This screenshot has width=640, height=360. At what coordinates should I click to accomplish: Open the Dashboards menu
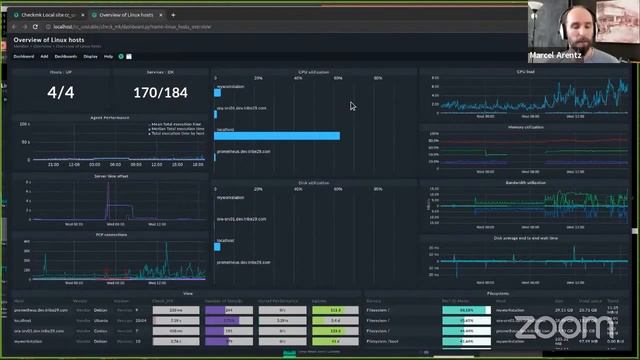click(x=66, y=57)
